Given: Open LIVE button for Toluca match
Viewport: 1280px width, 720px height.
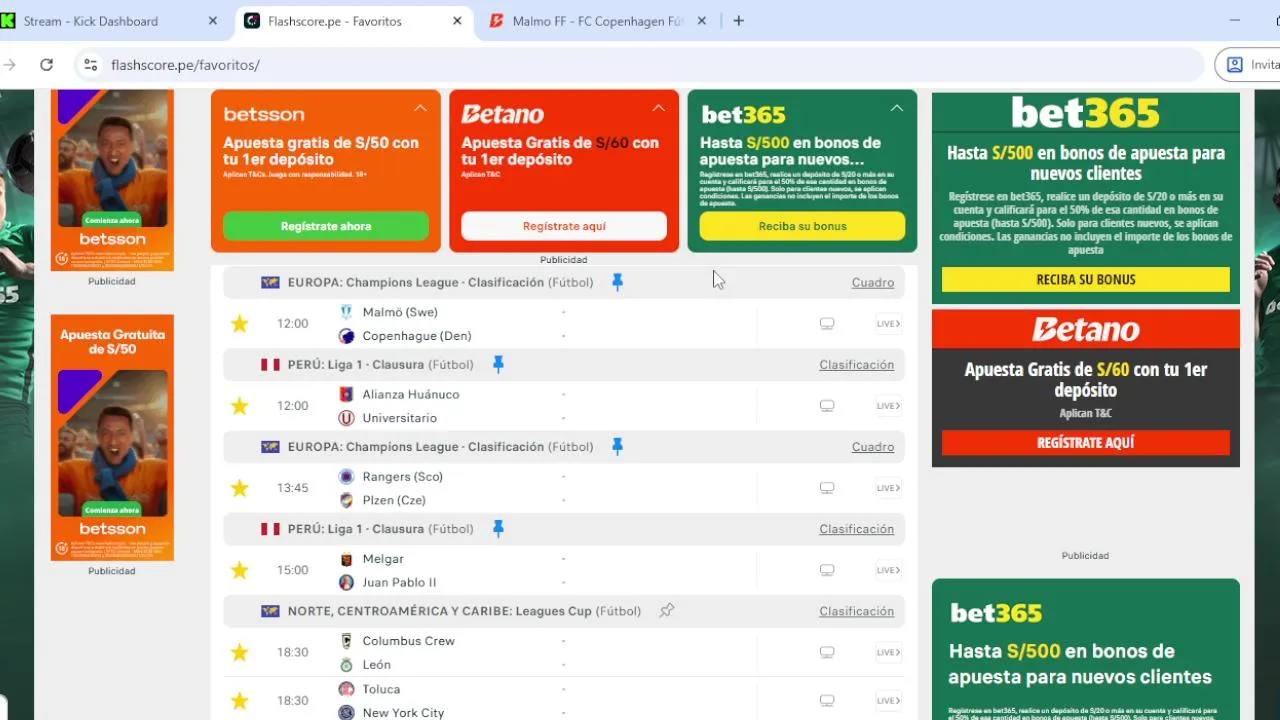Looking at the screenshot, I should coord(888,701).
